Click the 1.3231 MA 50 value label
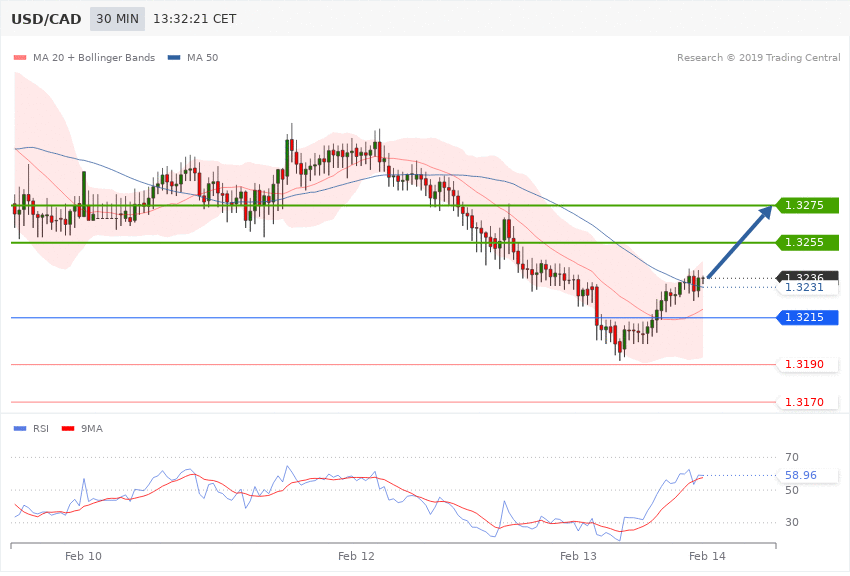This screenshot has height=576, width=850. tap(808, 288)
